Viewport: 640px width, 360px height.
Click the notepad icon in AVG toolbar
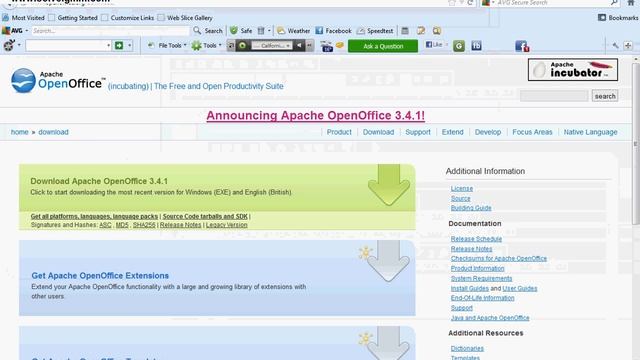pos(421,31)
